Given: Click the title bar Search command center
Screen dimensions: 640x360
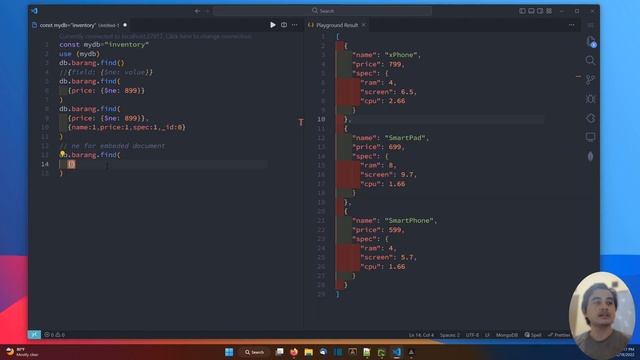Looking at the screenshot, I should pos(322,11).
